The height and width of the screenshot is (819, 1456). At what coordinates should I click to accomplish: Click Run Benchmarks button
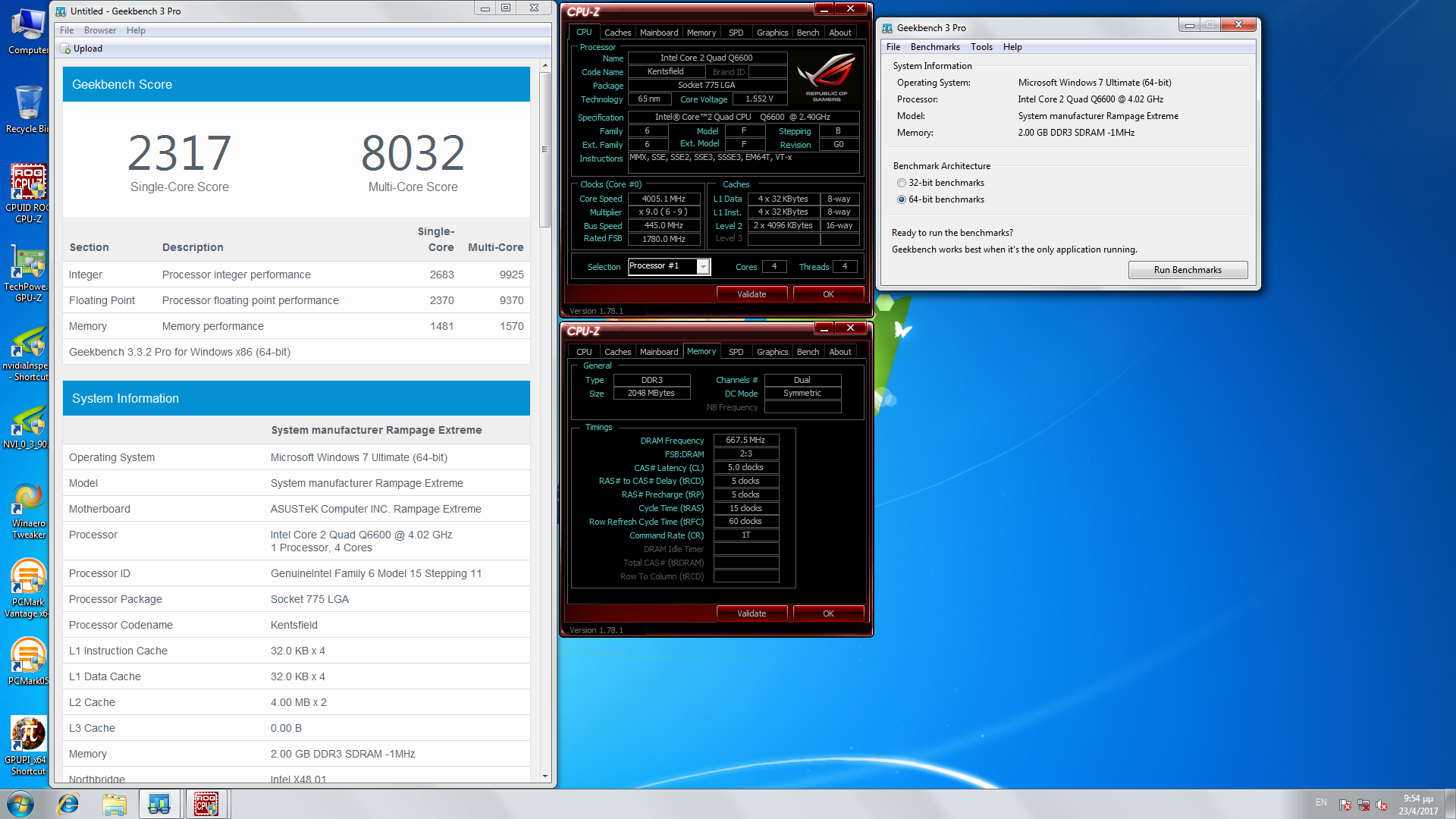point(1188,270)
